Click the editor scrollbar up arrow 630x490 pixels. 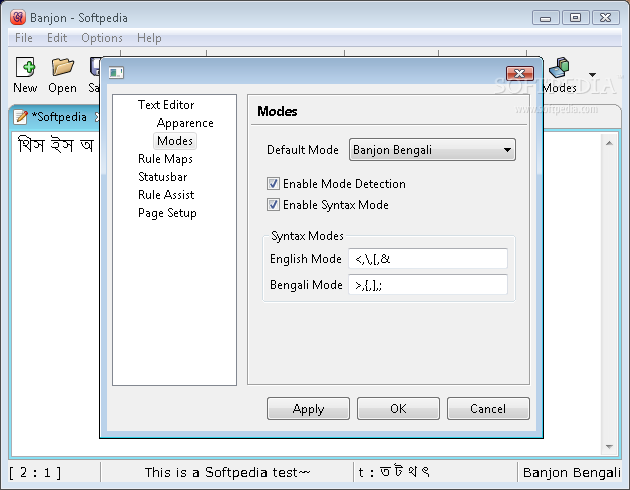[x=609, y=143]
